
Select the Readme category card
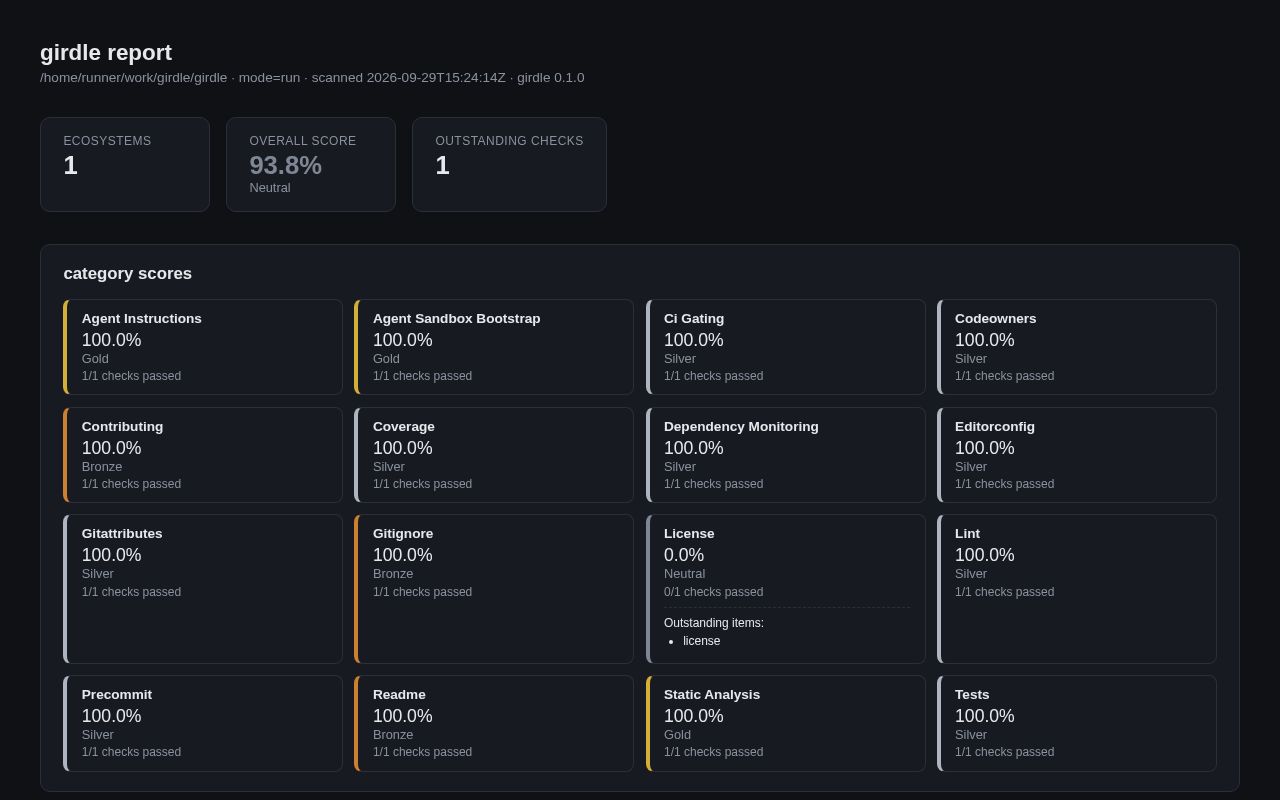(x=494, y=723)
